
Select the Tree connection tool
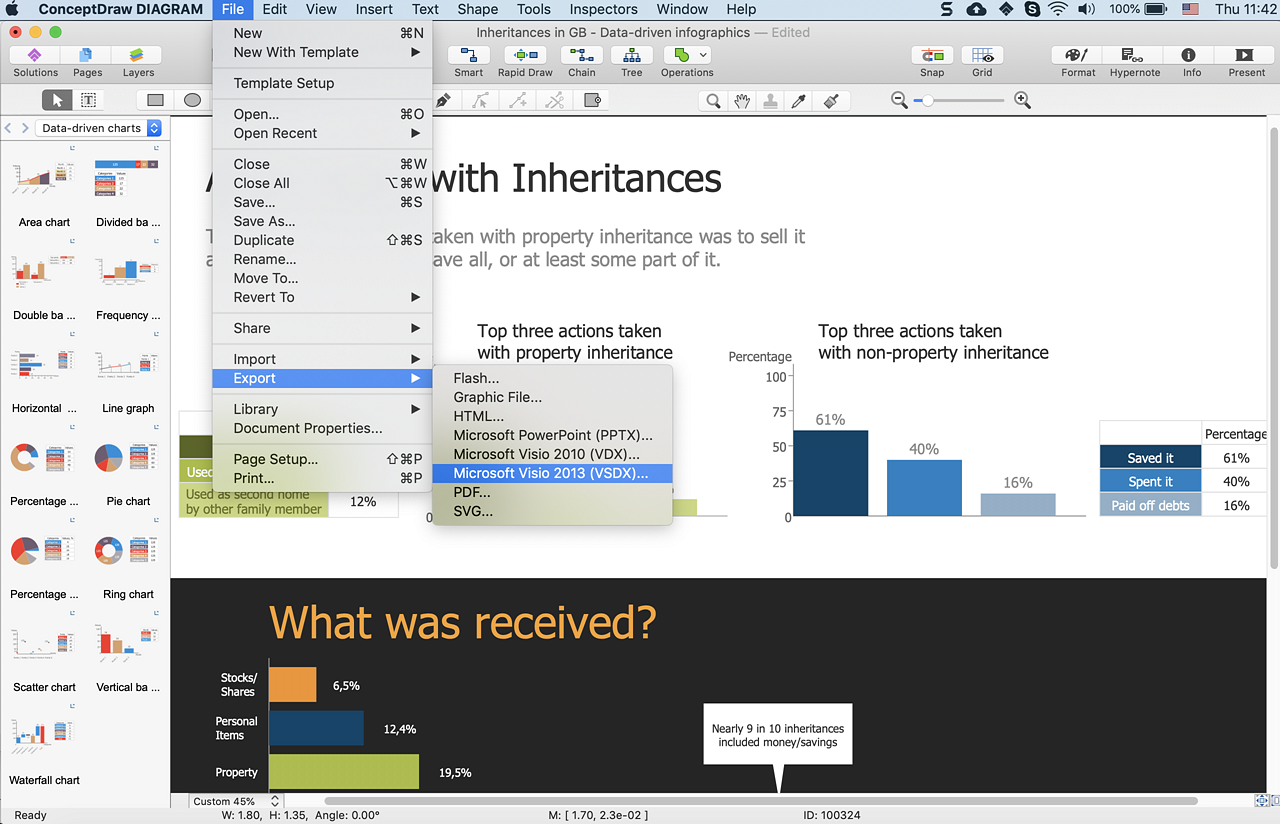632,62
